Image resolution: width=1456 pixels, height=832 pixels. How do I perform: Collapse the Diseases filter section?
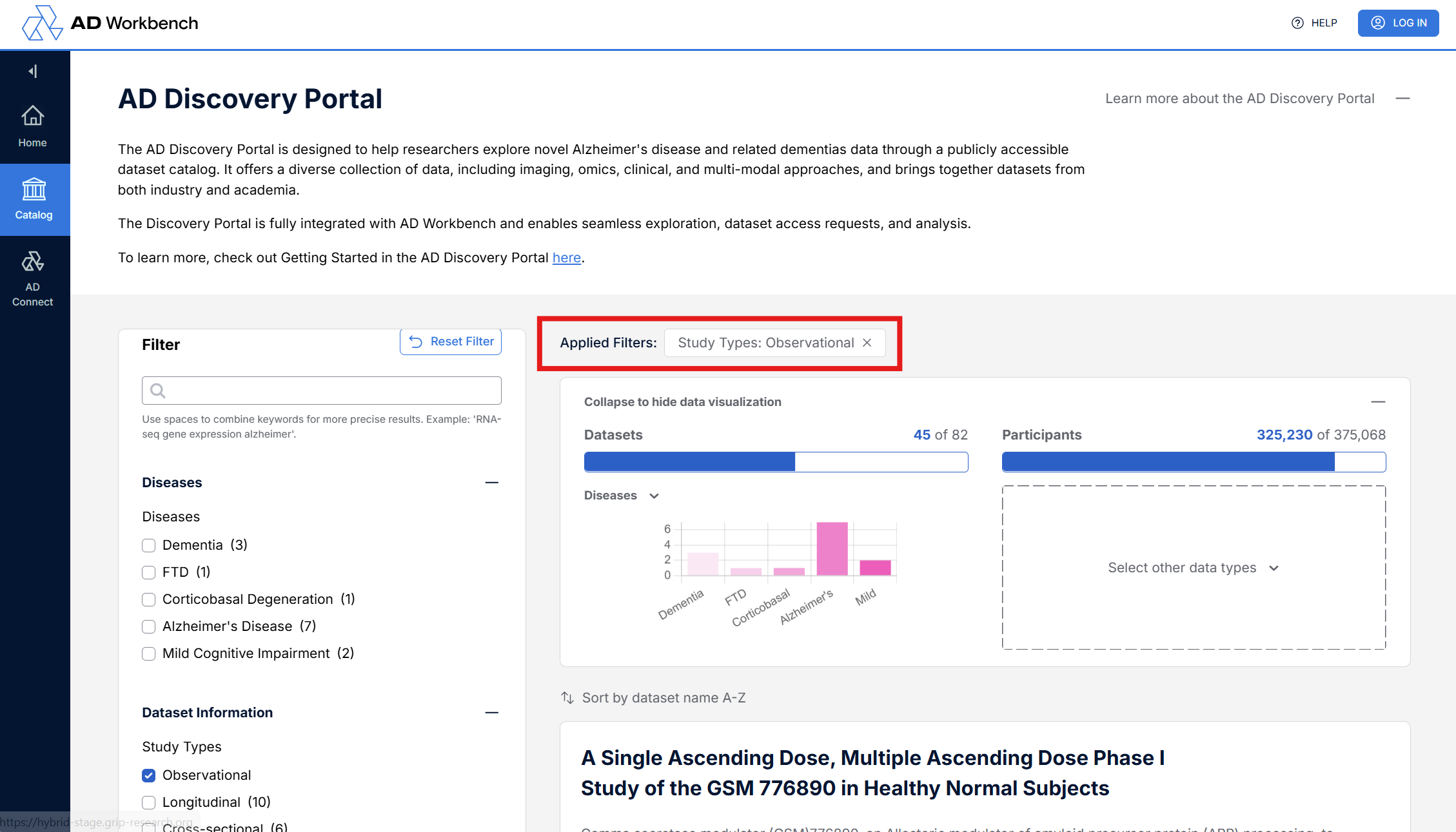(491, 483)
